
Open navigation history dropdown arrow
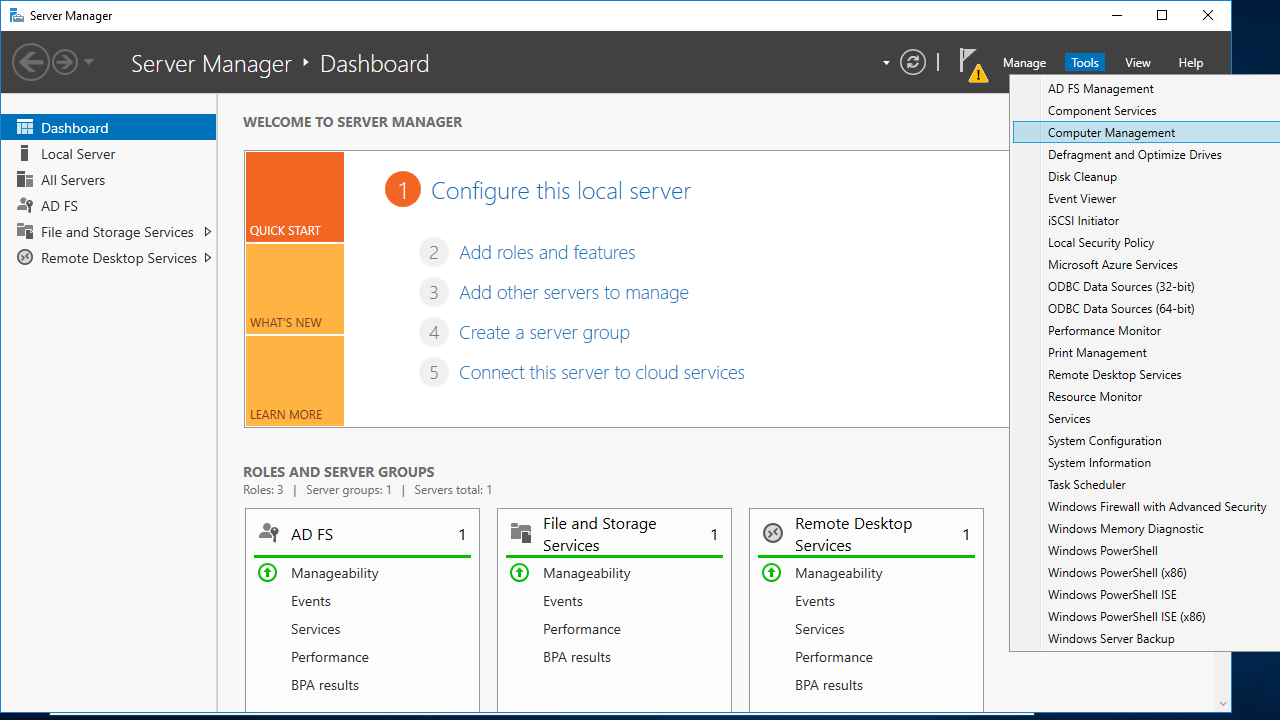click(89, 63)
